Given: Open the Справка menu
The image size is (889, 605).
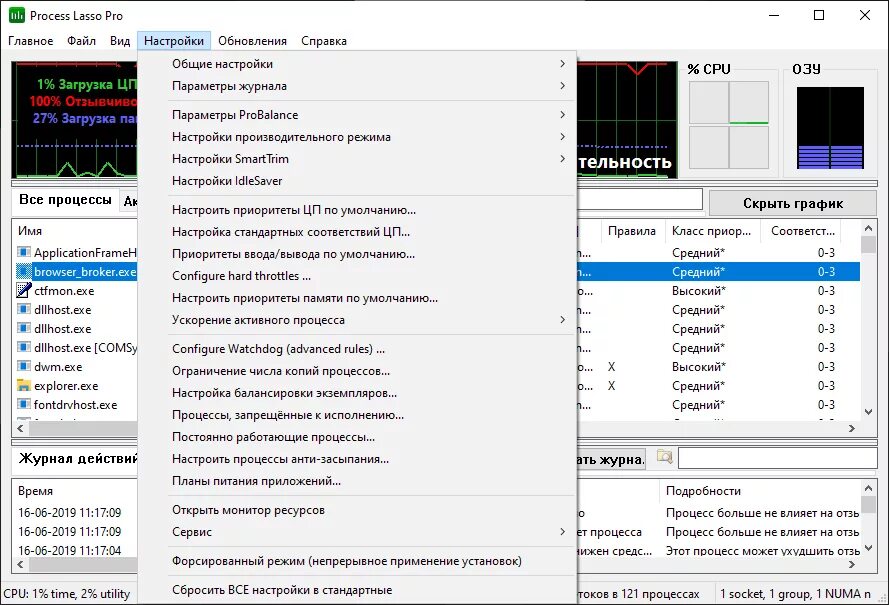Looking at the screenshot, I should (x=324, y=41).
